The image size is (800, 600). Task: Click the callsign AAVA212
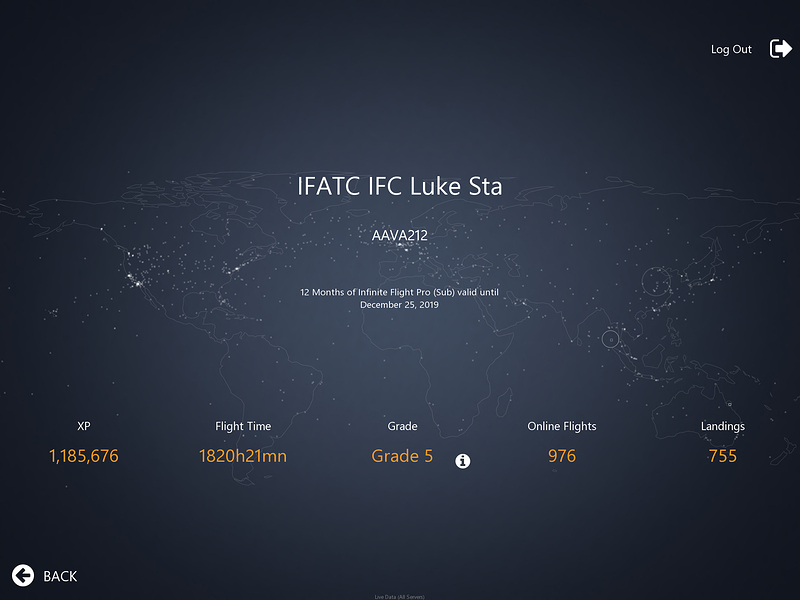click(x=399, y=235)
